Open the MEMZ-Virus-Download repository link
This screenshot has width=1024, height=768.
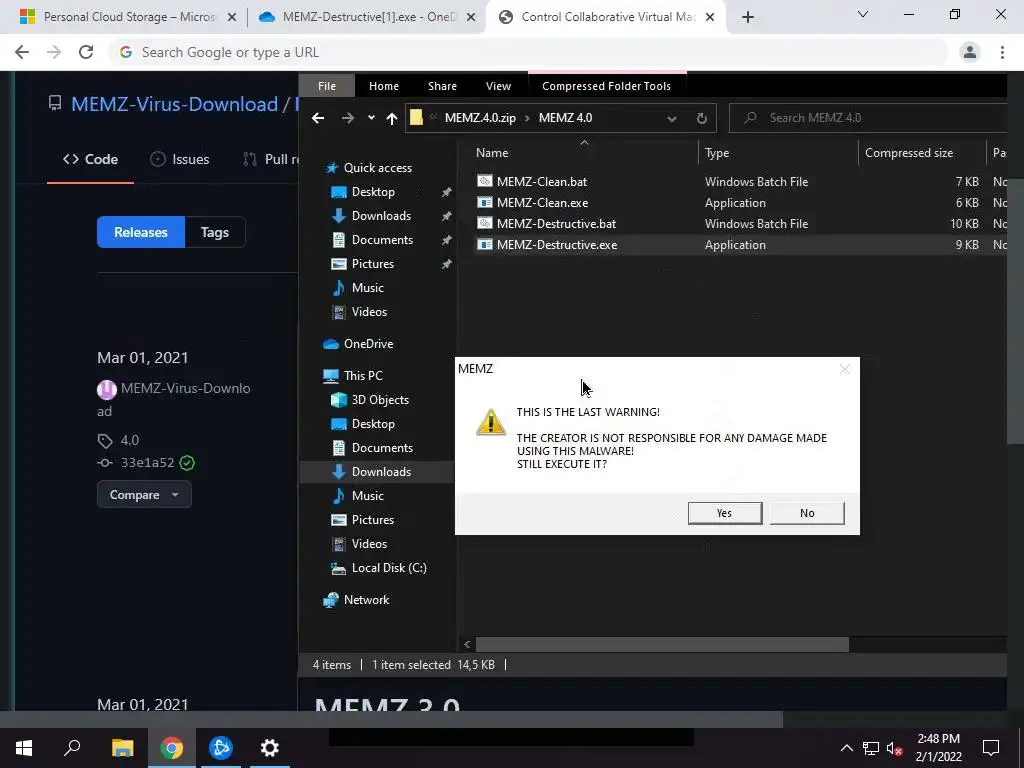[x=174, y=104]
